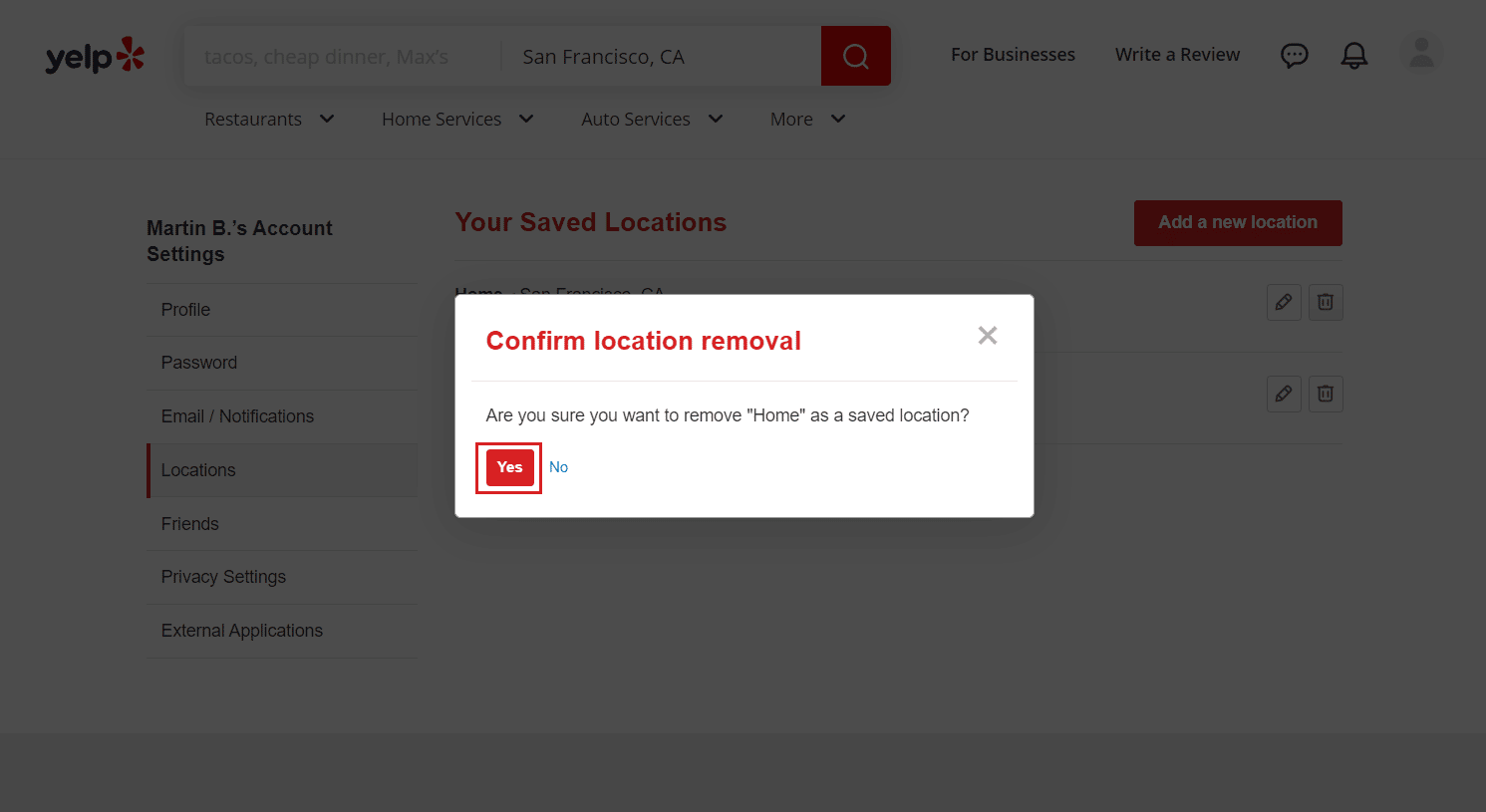Click the trash icon on the second location
The width and height of the screenshot is (1486, 812).
[1325, 394]
